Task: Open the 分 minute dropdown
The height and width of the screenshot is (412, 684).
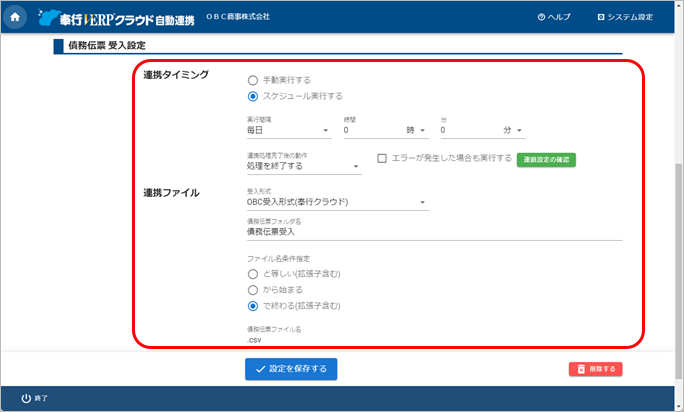Action: pos(482,130)
